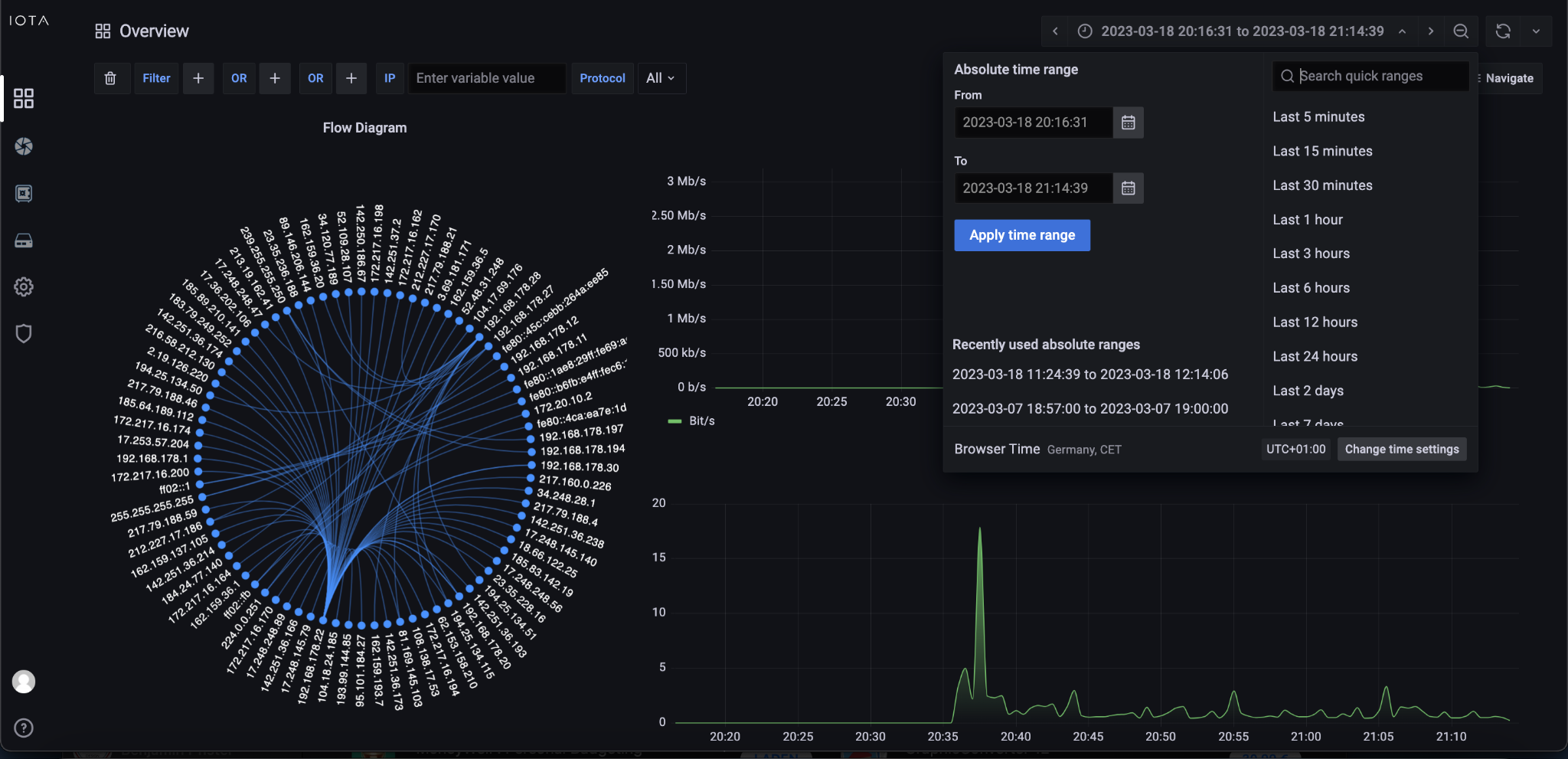
Task: Open the Settings gear in the sidebar
Action: 24,286
